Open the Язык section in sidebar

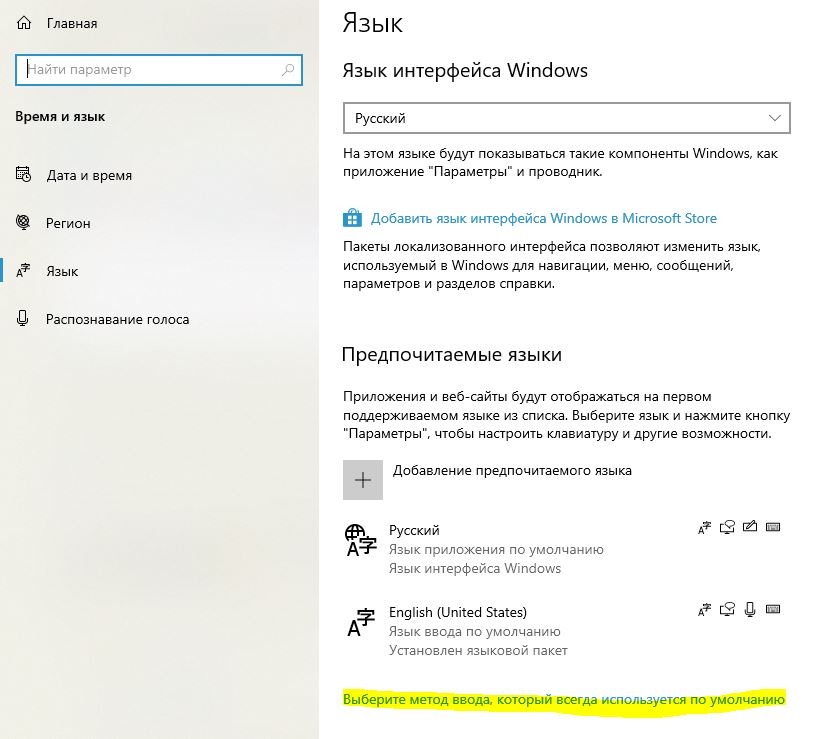[62, 271]
